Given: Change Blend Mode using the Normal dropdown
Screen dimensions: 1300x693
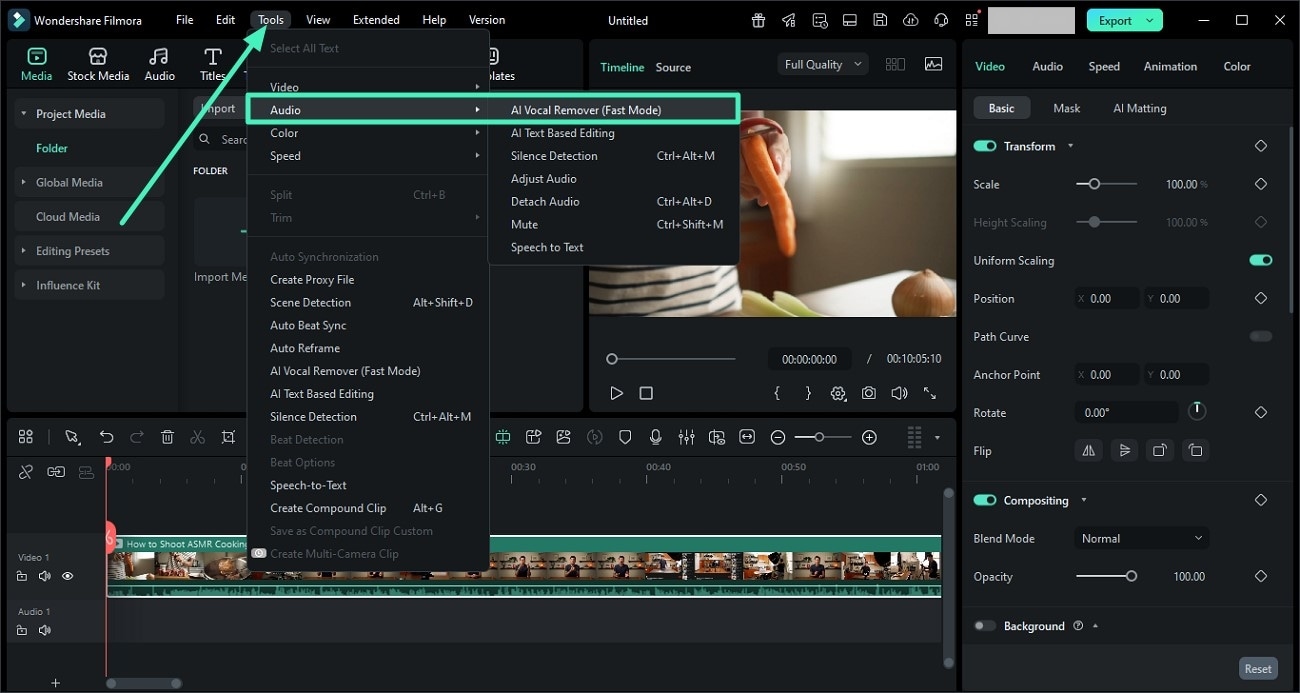Looking at the screenshot, I should [x=1141, y=538].
